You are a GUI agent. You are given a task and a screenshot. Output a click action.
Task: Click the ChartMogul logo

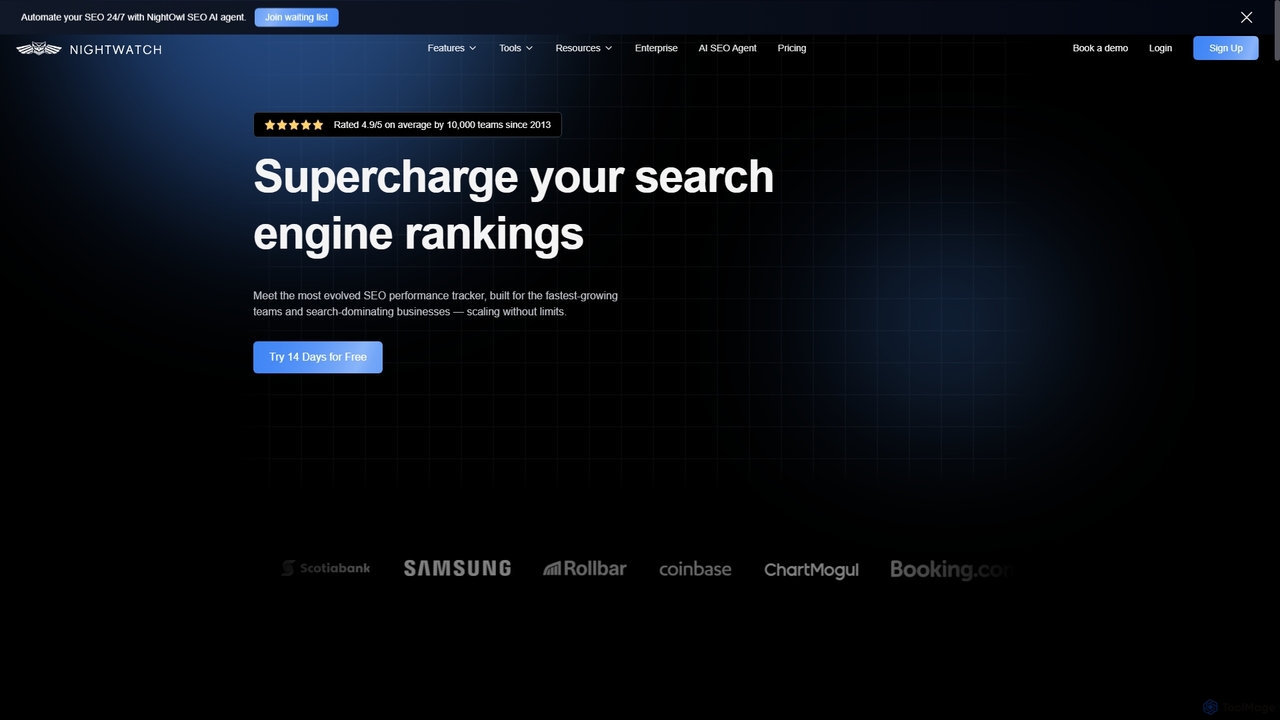pos(811,569)
